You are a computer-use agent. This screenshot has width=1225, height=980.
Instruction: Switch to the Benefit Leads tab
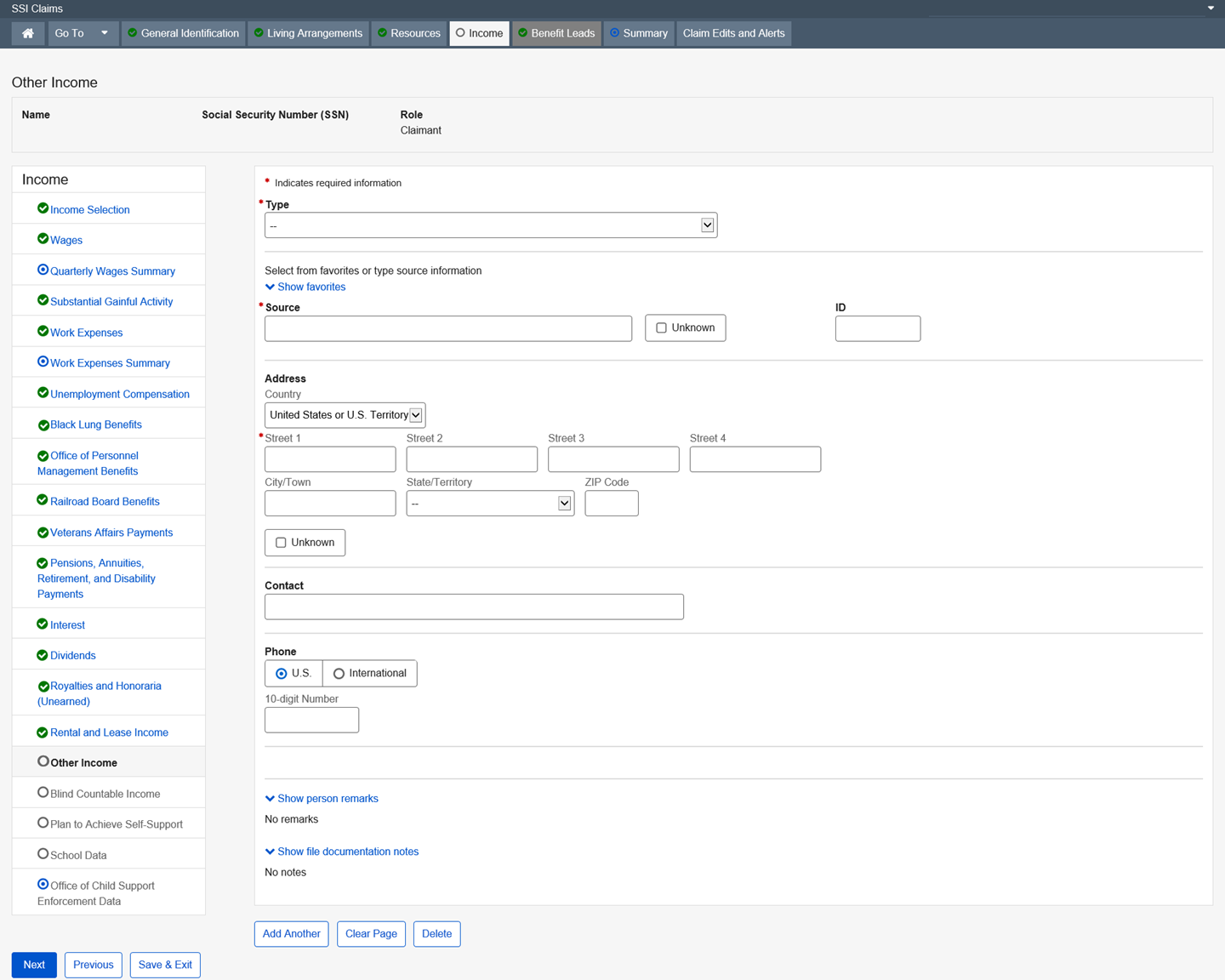[x=556, y=33]
